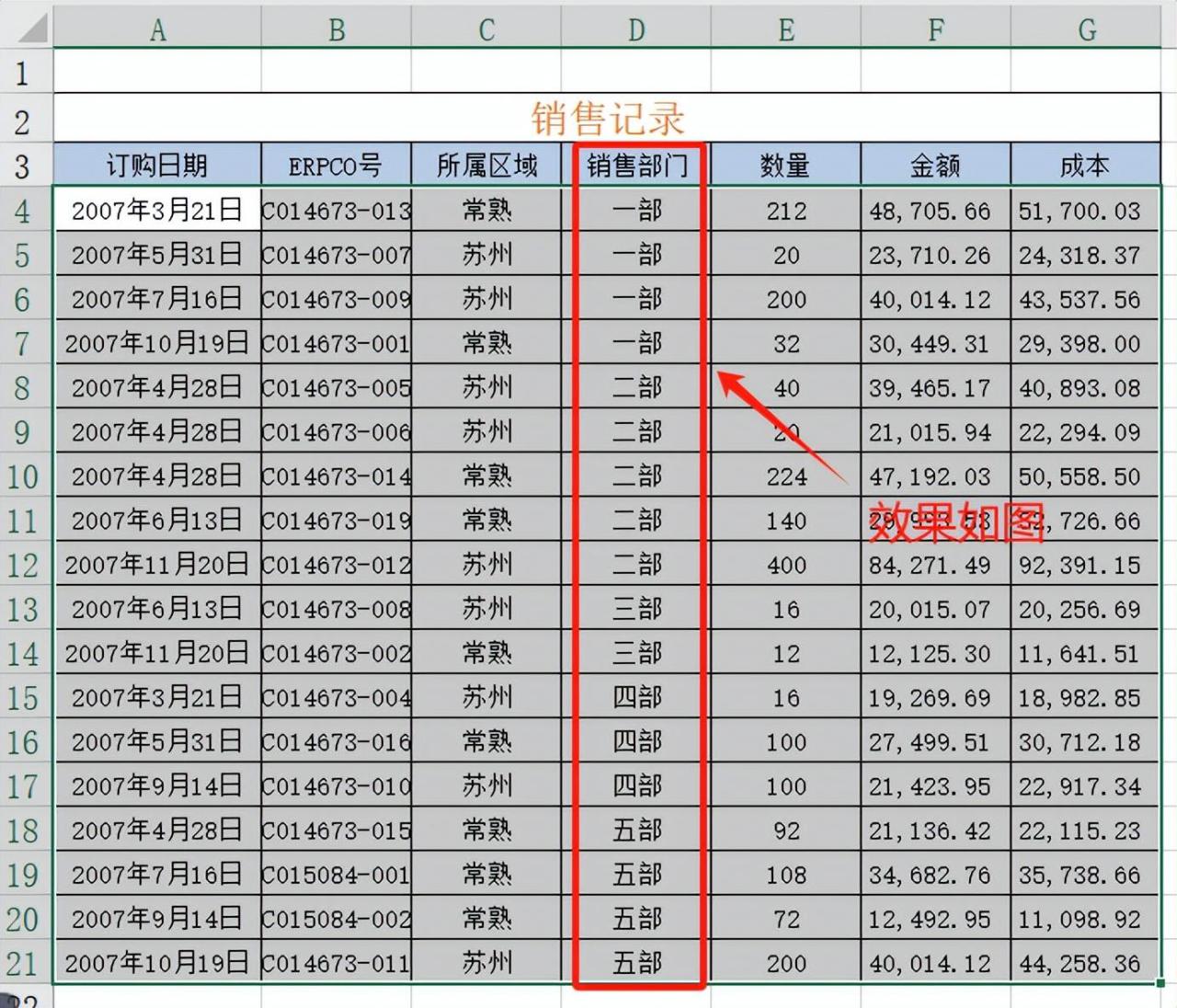Select amount cell 48,705.66
Image resolution: width=1177 pixels, height=1008 pixels.
[x=936, y=210]
